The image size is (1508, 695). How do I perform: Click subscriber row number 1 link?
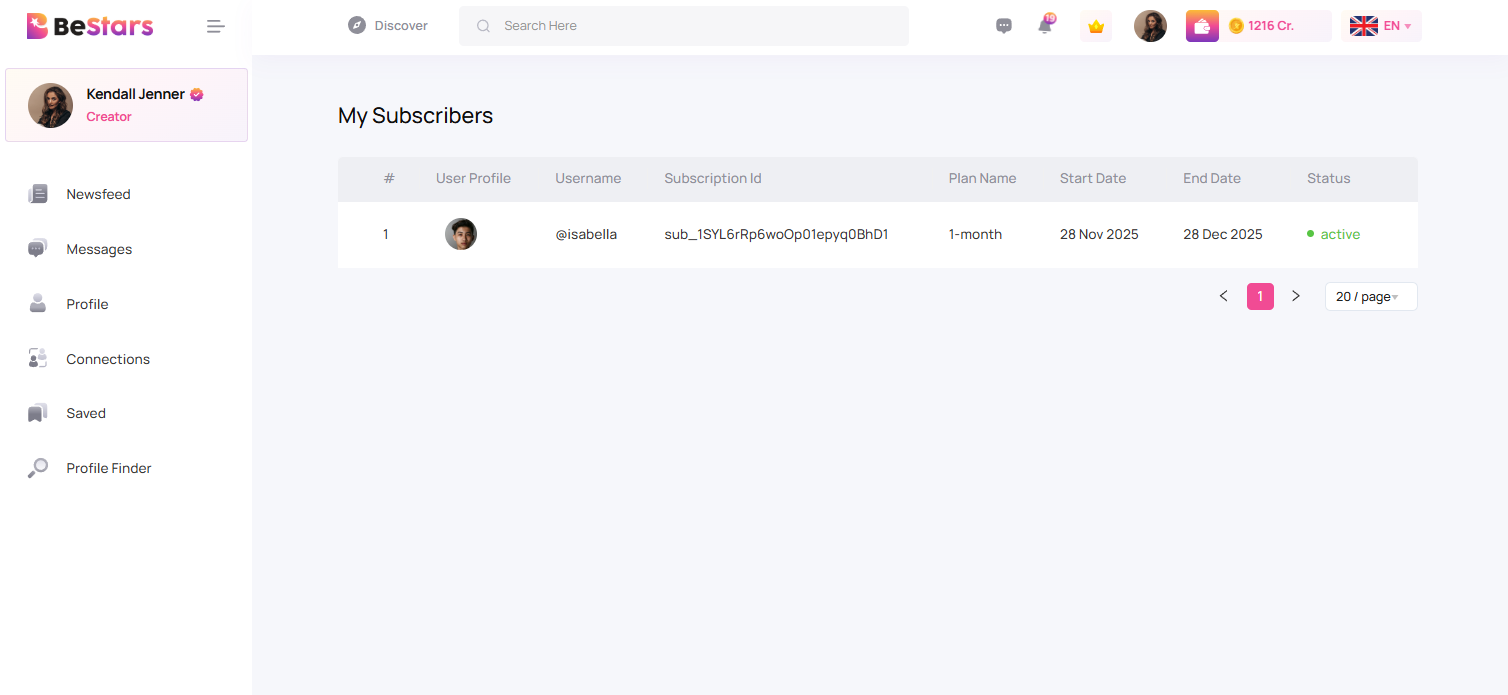click(x=386, y=234)
